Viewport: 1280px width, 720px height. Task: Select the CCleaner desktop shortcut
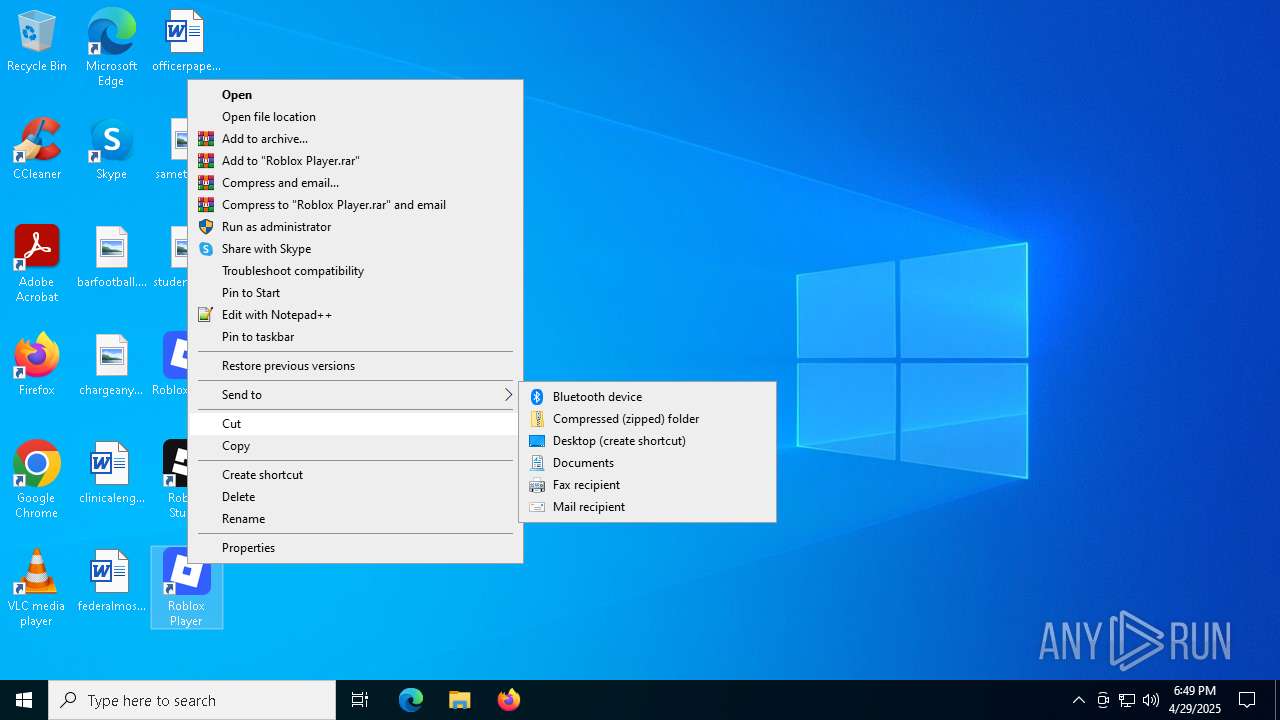coord(37,150)
